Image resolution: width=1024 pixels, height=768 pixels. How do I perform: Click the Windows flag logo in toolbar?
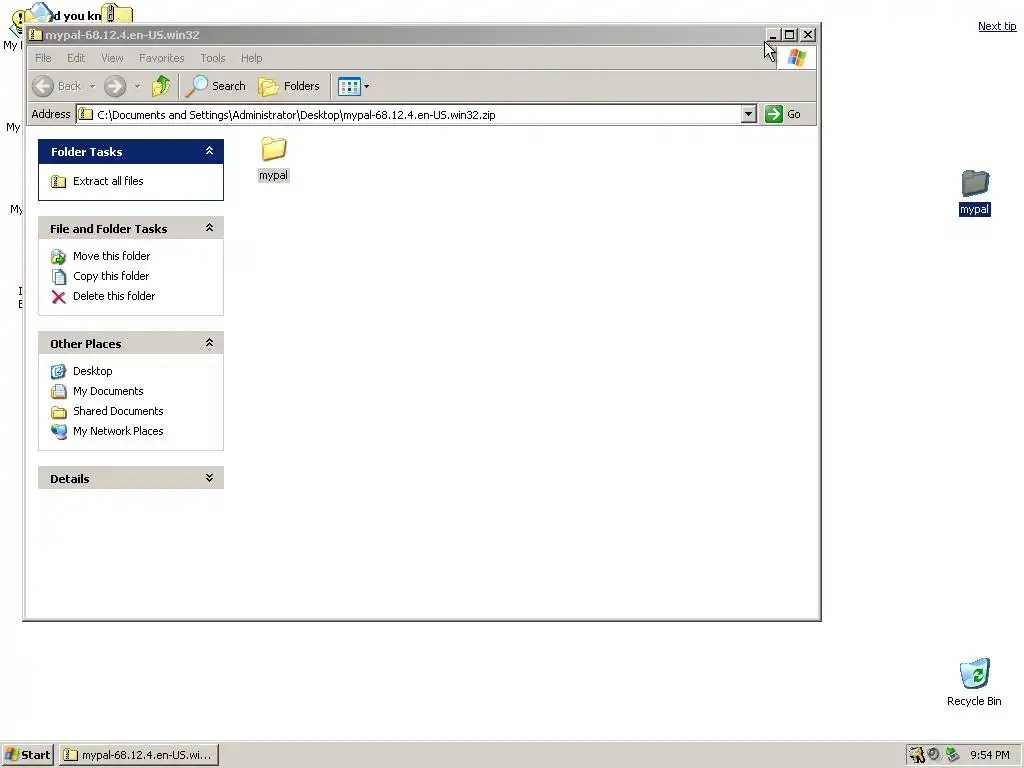coord(796,58)
